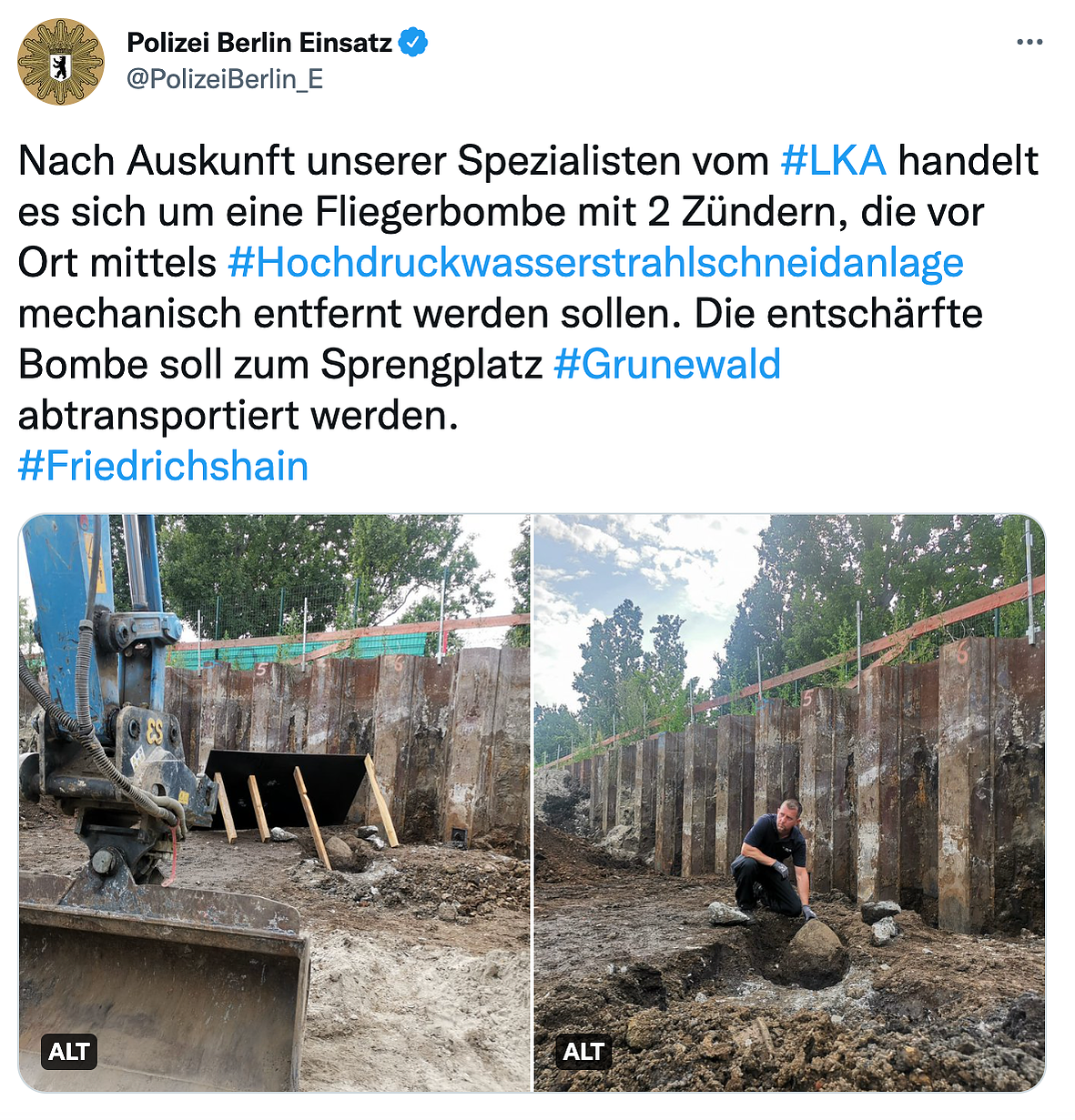Enlarge the right photo with kneeling man
Image resolution: width=1075 pixels, height=1120 pixels.
point(789,802)
